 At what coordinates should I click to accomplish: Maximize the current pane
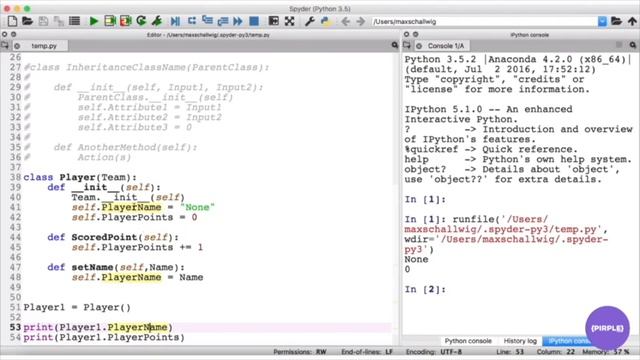[x=273, y=21]
